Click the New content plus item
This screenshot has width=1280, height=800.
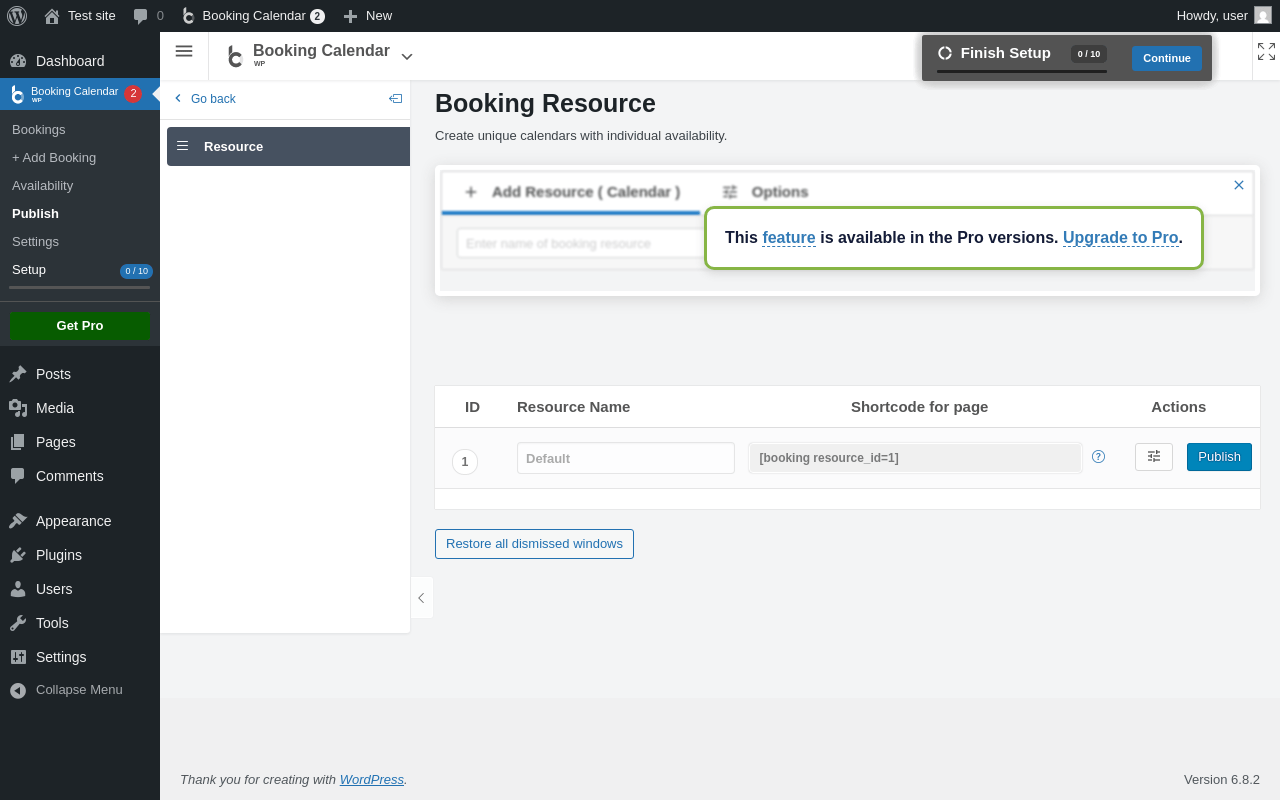click(x=367, y=16)
